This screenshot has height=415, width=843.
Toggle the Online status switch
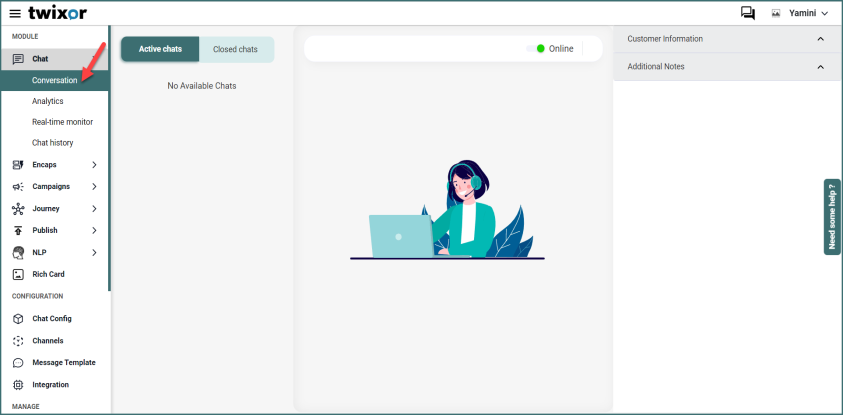(x=536, y=48)
